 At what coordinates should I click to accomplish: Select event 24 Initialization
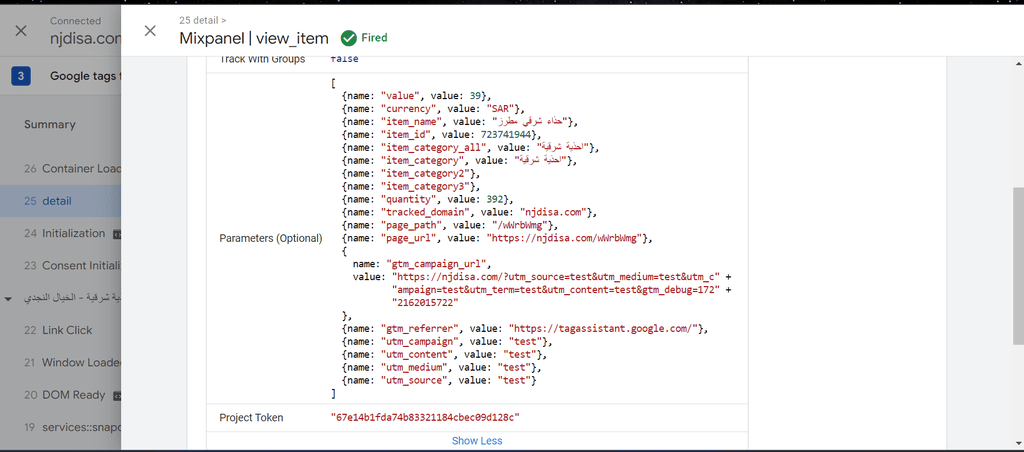(60, 233)
